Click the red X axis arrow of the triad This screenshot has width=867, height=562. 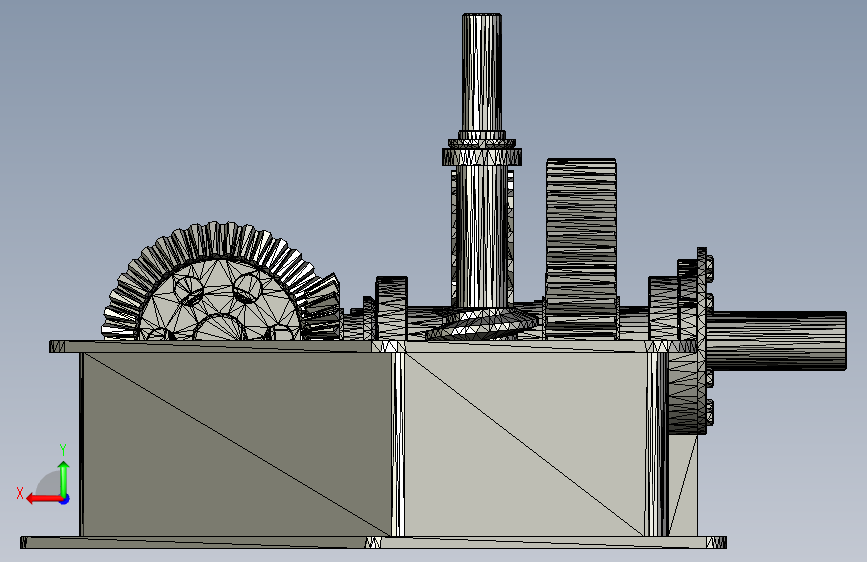pos(44,499)
